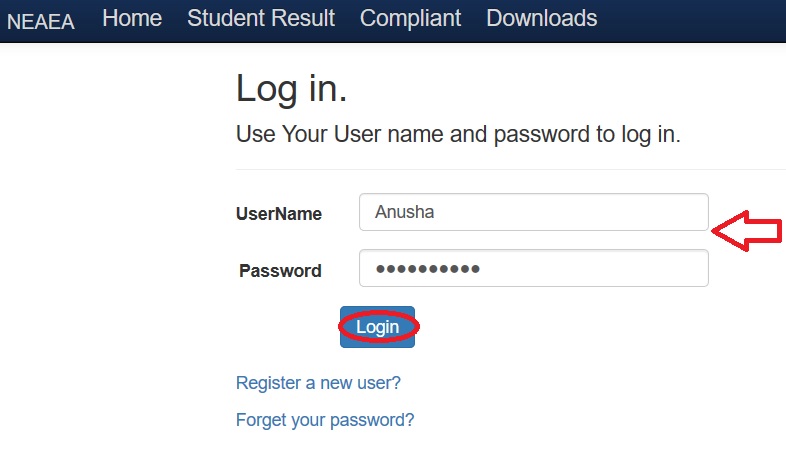
Task: Click empty area of the dark navigation bar
Action: point(700,20)
